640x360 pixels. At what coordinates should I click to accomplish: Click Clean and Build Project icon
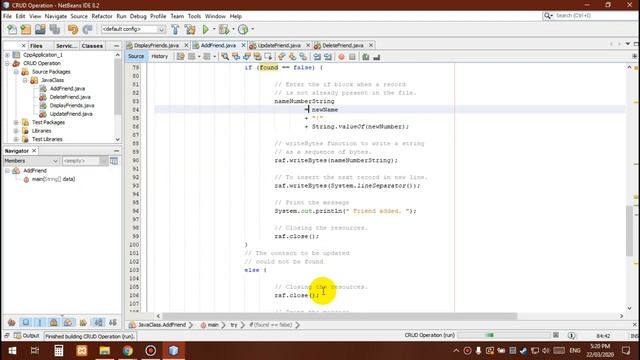[x=190, y=29]
